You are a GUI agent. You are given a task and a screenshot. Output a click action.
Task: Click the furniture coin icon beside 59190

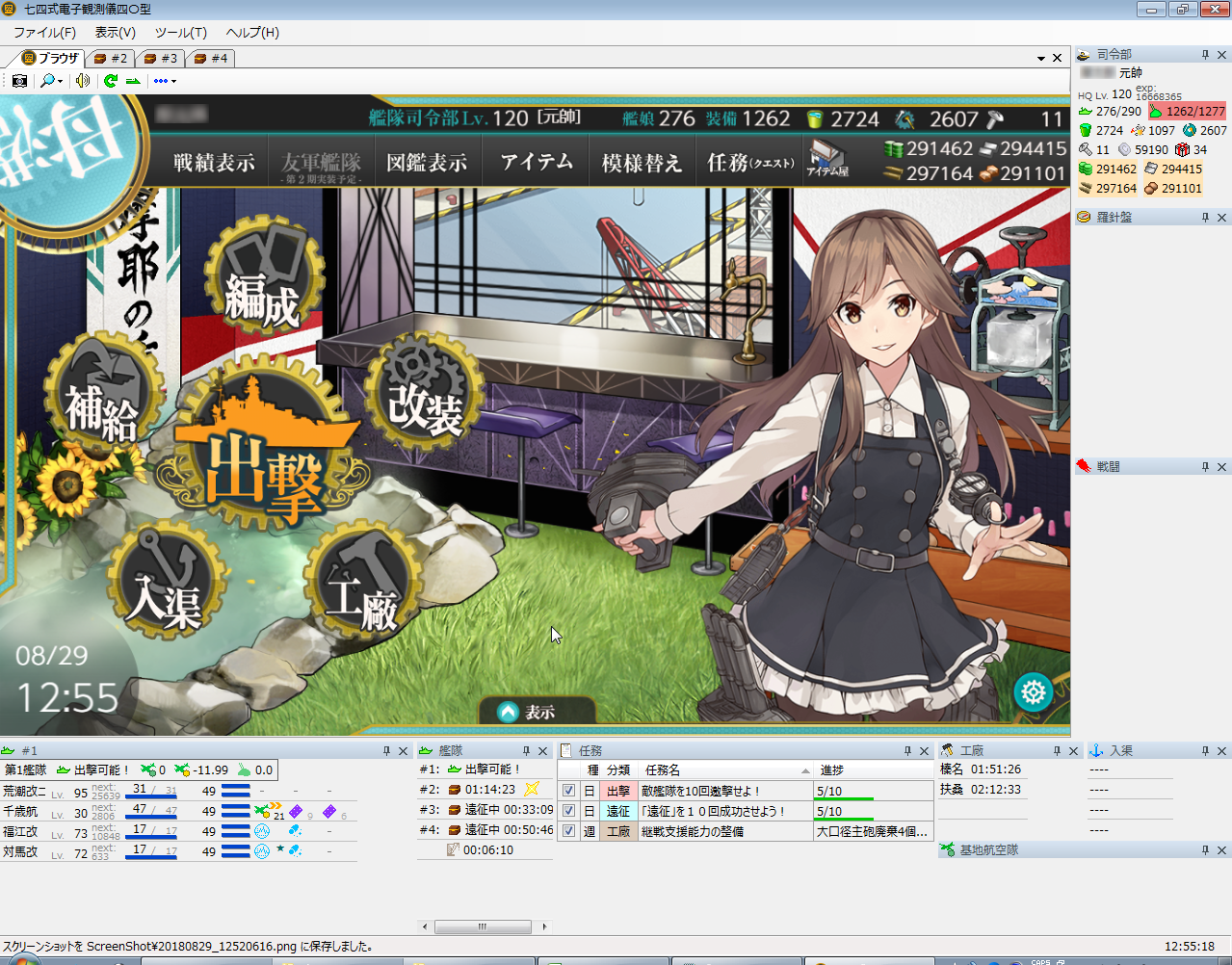click(x=1124, y=150)
